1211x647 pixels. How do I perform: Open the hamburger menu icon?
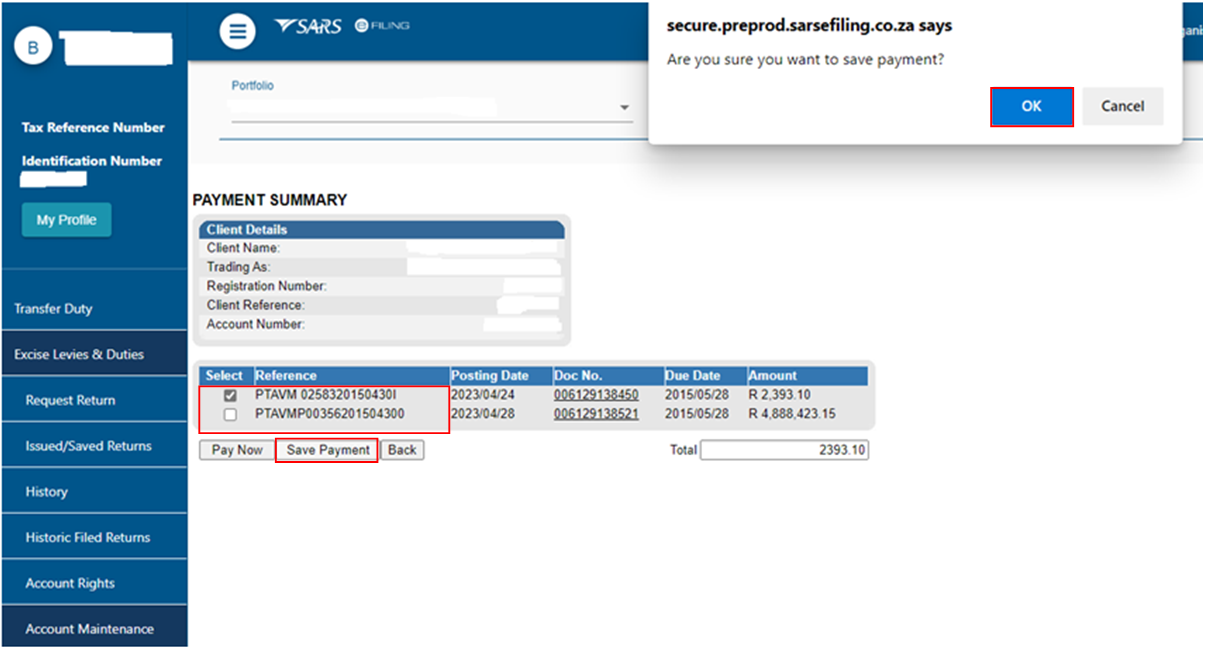coord(237,31)
